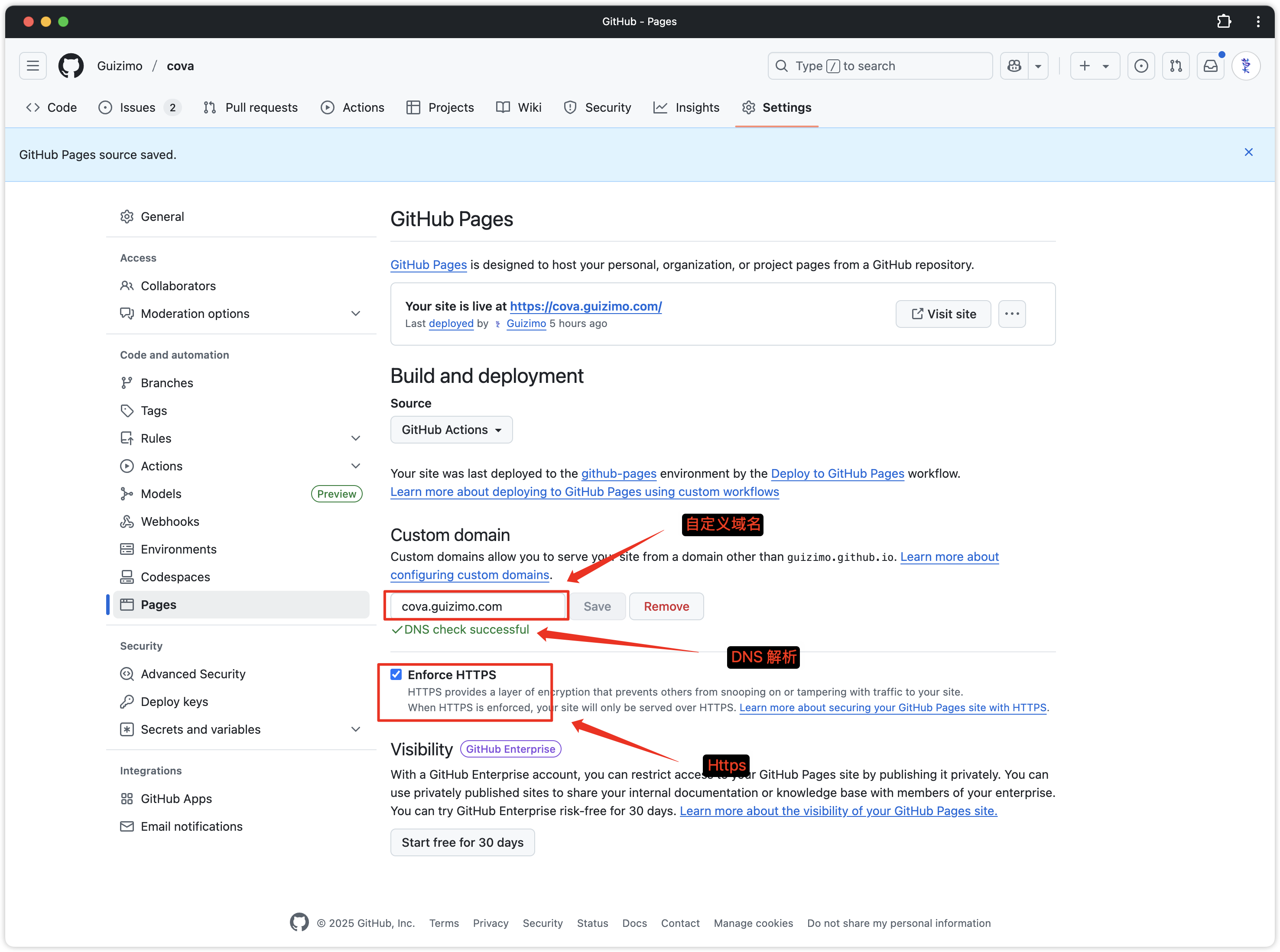Open pull requests icon in header
Viewport: 1280px width, 952px height.
click(1176, 66)
